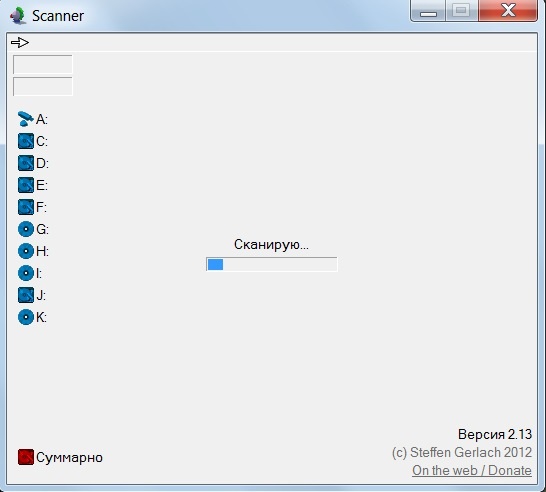Viewport: 546px width, 492px height.
Task: Select the hard disk J: icon
Action: [26, 295]
